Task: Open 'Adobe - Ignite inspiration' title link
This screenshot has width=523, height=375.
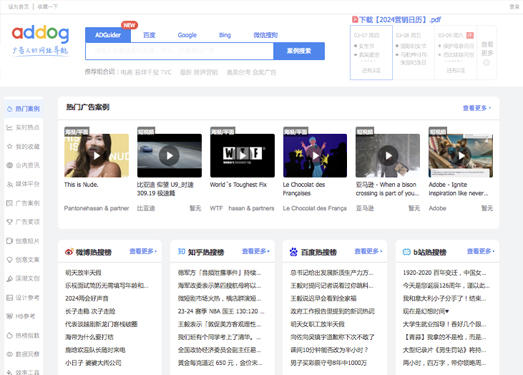Action: point(458,189)
